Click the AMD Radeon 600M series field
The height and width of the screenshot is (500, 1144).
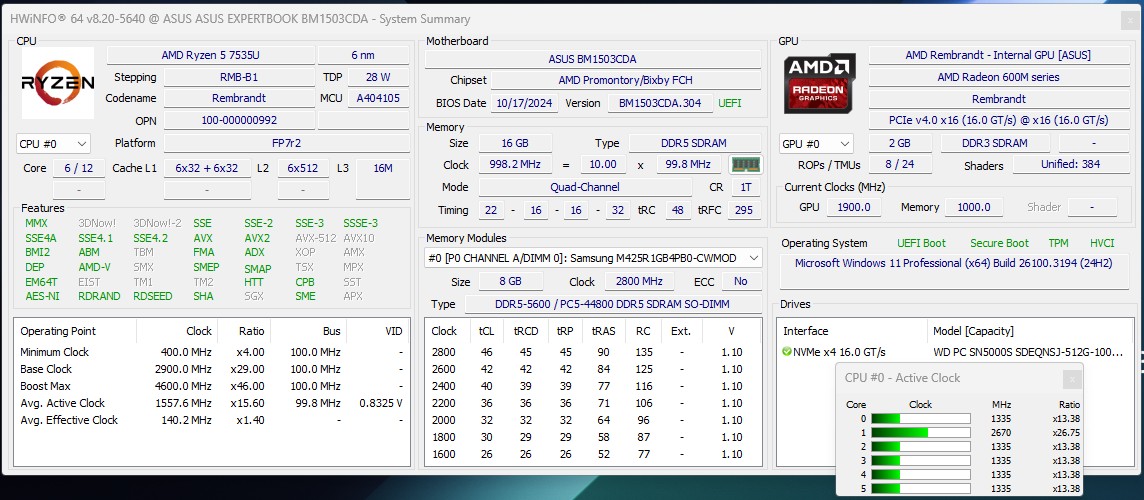click(x=998, y=77)
